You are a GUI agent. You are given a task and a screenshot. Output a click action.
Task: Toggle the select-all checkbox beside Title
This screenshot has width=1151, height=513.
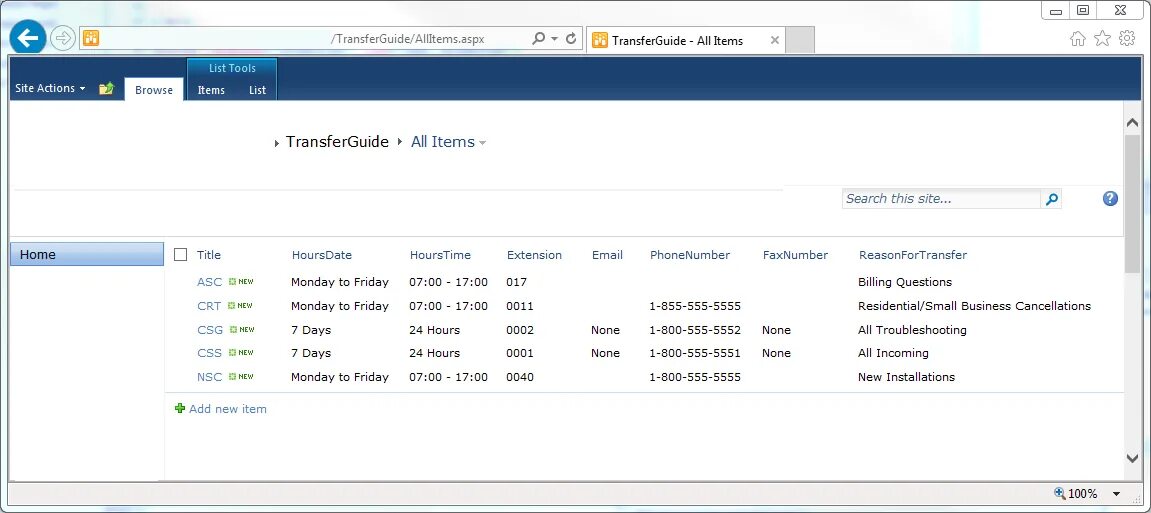[x=181, y=255]
